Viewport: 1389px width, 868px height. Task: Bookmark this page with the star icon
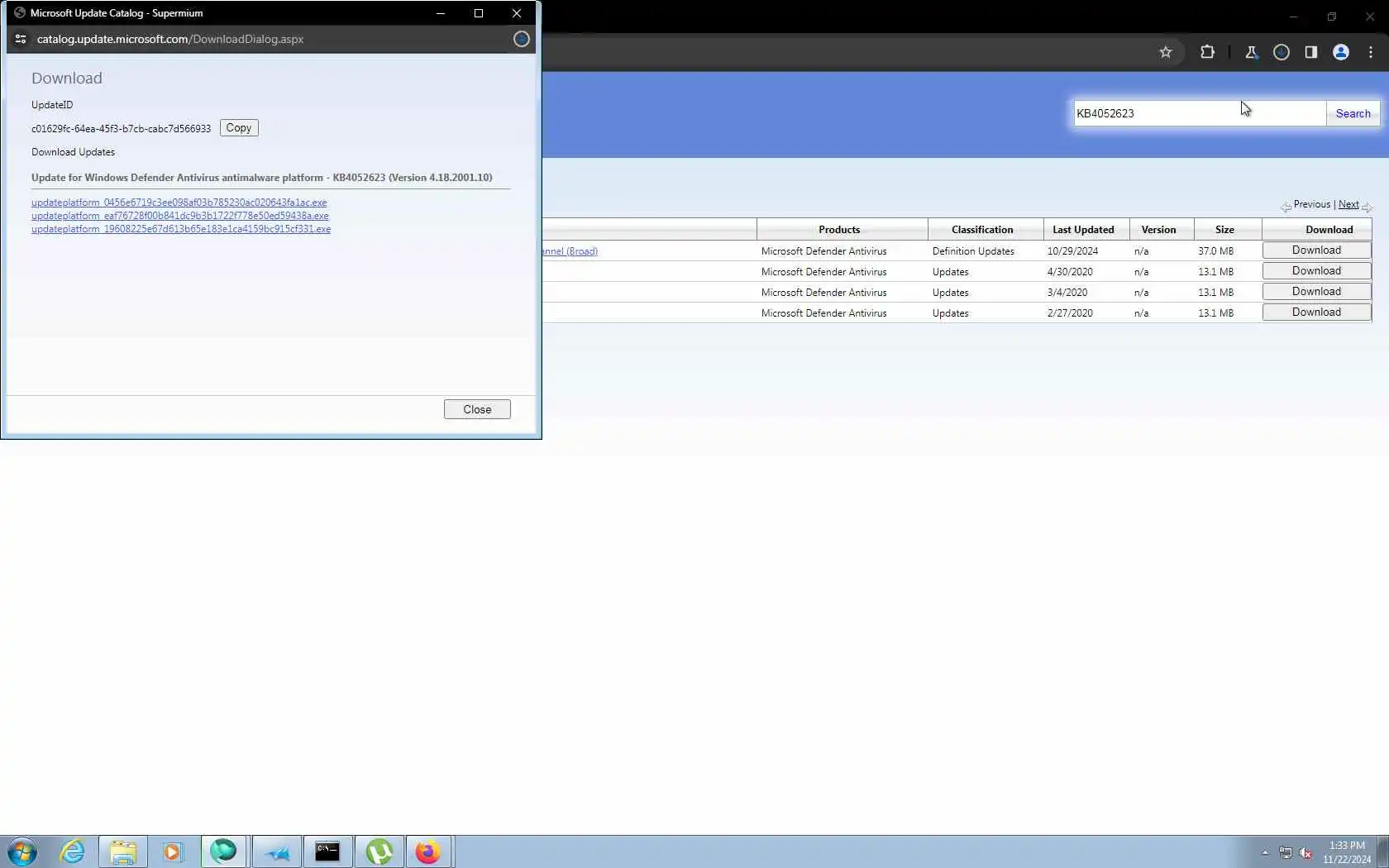[1166, 52]
